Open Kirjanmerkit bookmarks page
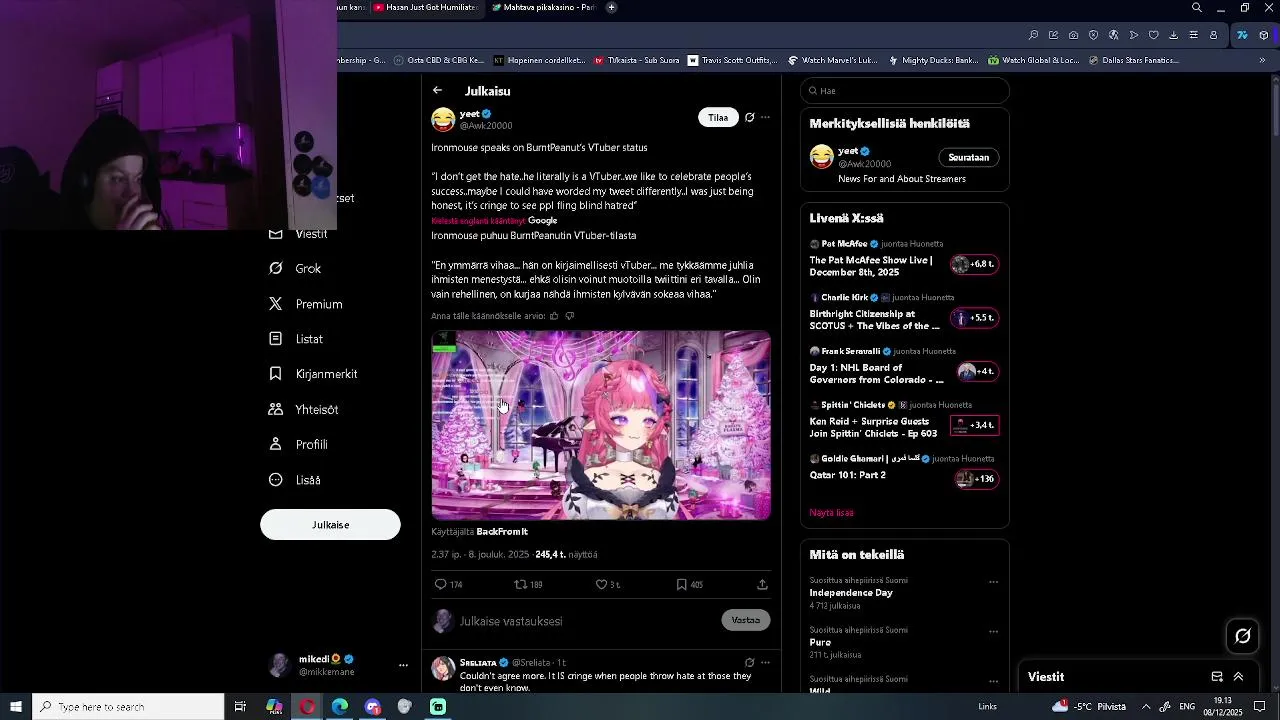1280x720 pixels. click(312, 374)
